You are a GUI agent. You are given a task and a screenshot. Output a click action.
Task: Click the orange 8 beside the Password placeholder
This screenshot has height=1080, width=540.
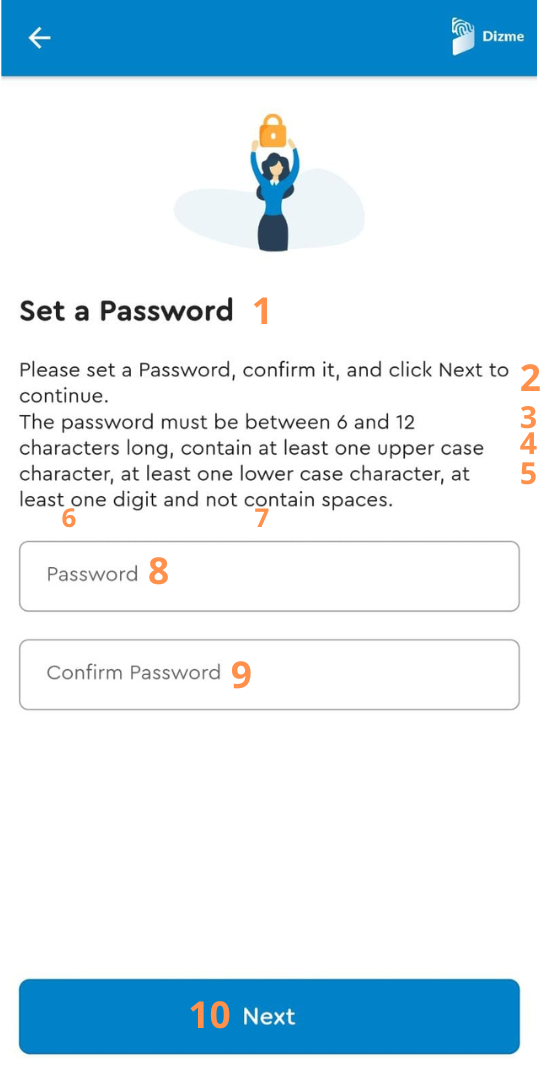(x=158, y=572)
